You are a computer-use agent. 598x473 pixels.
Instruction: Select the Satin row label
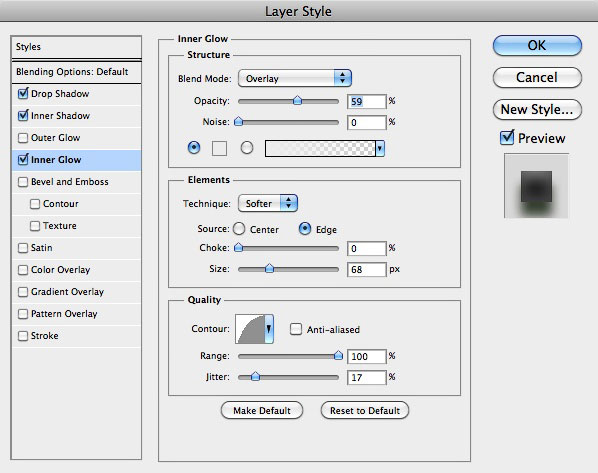(x=42, y=248)
